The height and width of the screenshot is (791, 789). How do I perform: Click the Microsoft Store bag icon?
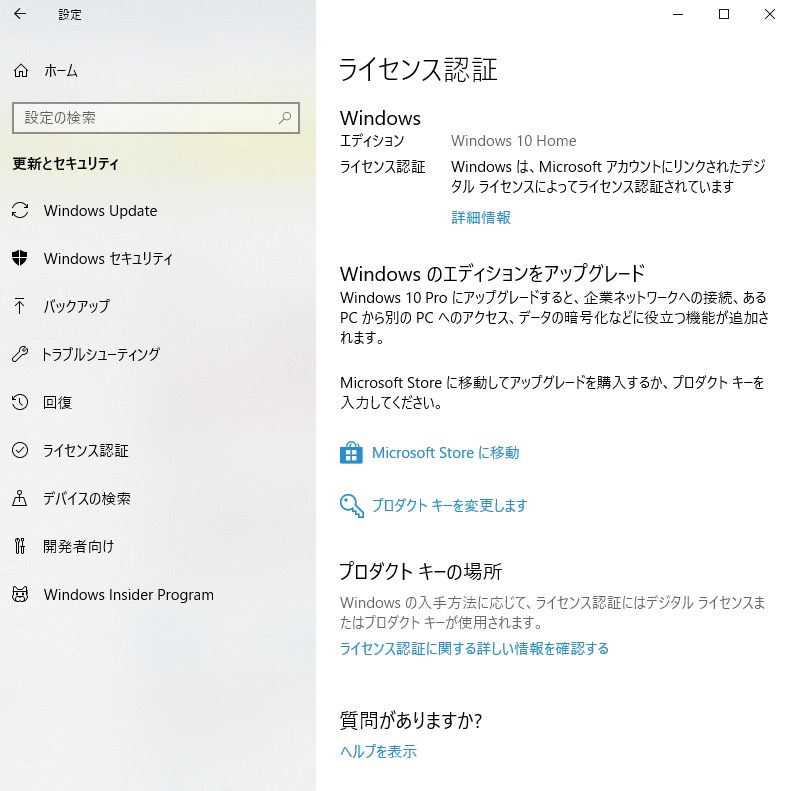click(x=351, y=453)
